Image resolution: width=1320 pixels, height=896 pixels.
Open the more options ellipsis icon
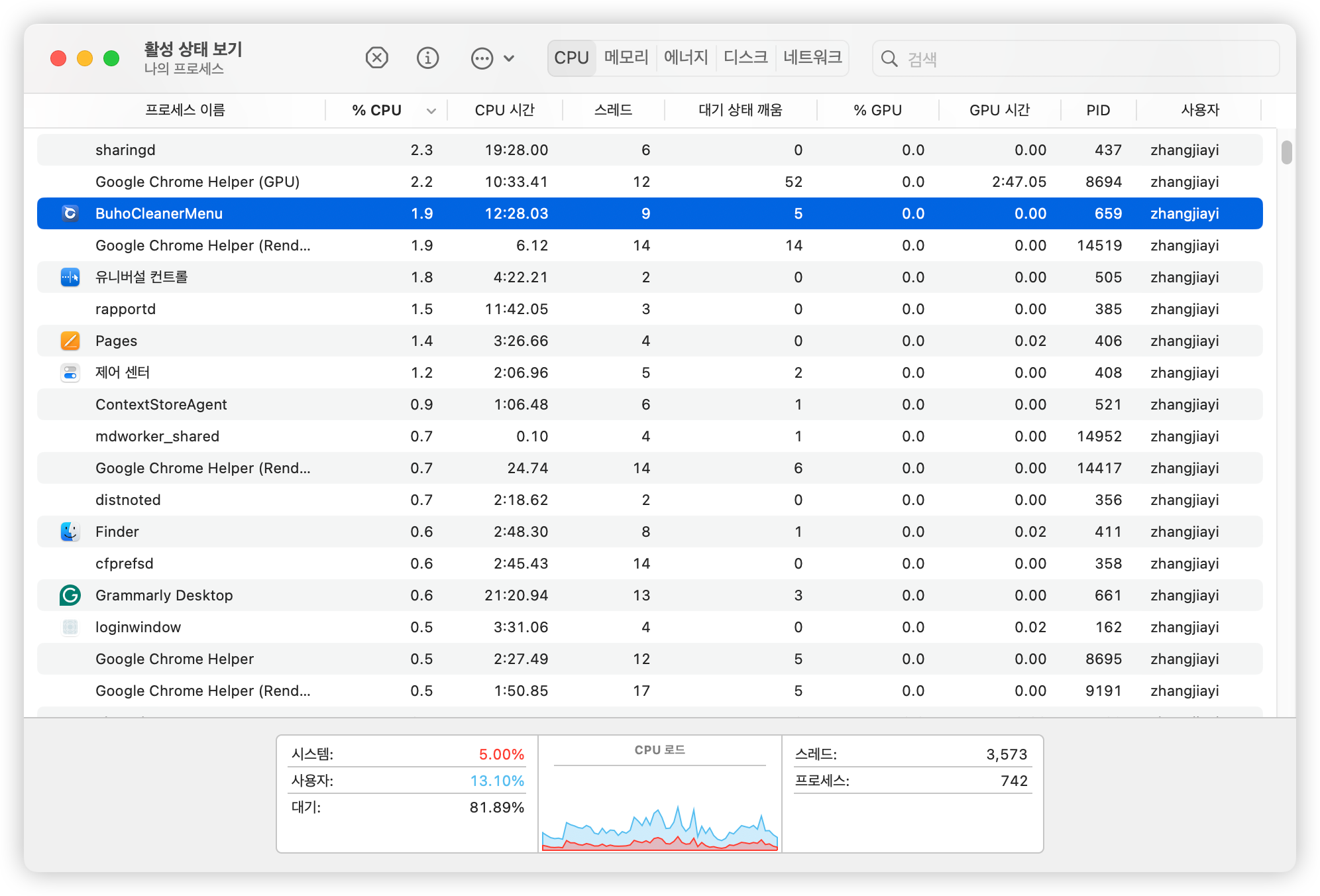pyautogui.click(x=482, y=58)
